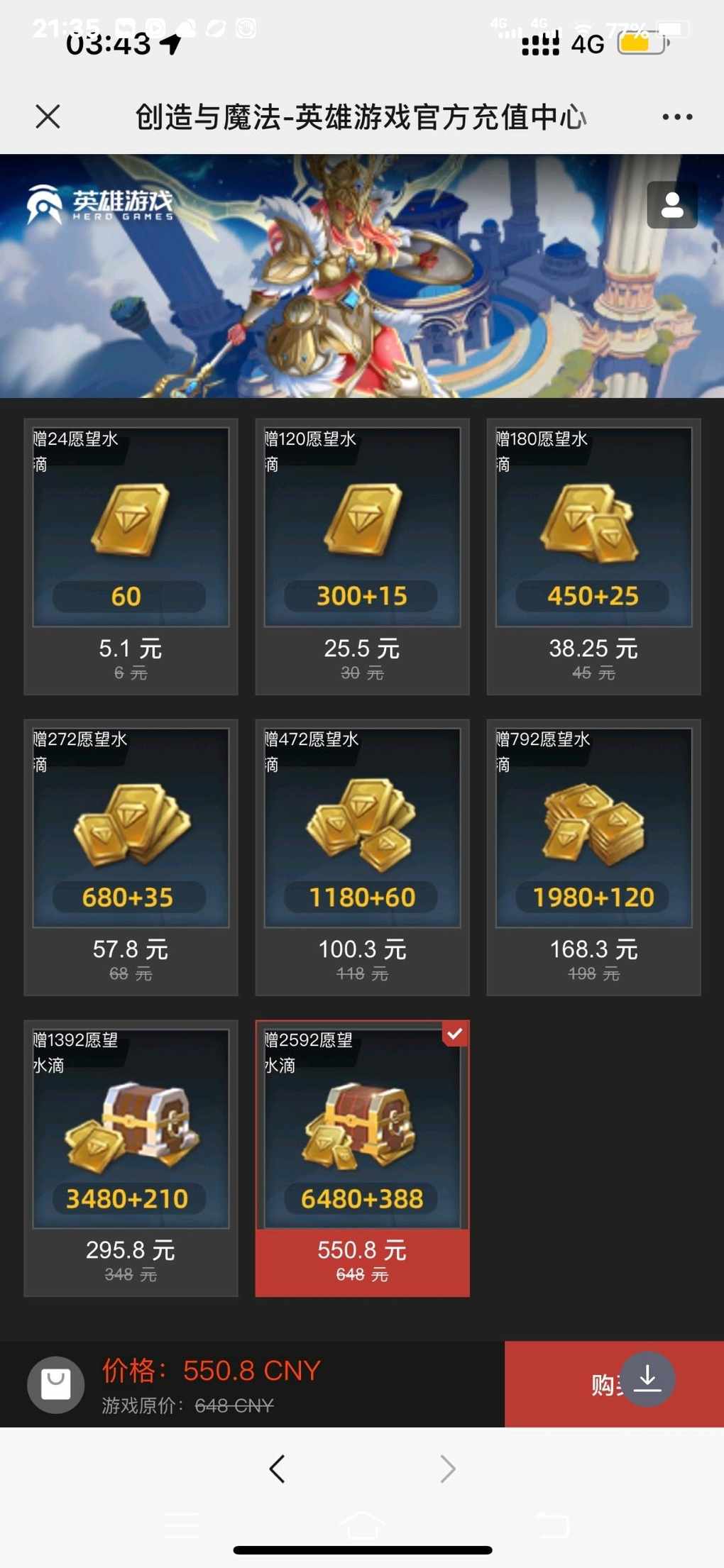
Task: Choose the 1180+60 pack for 100.3 元
Action: 362,857
